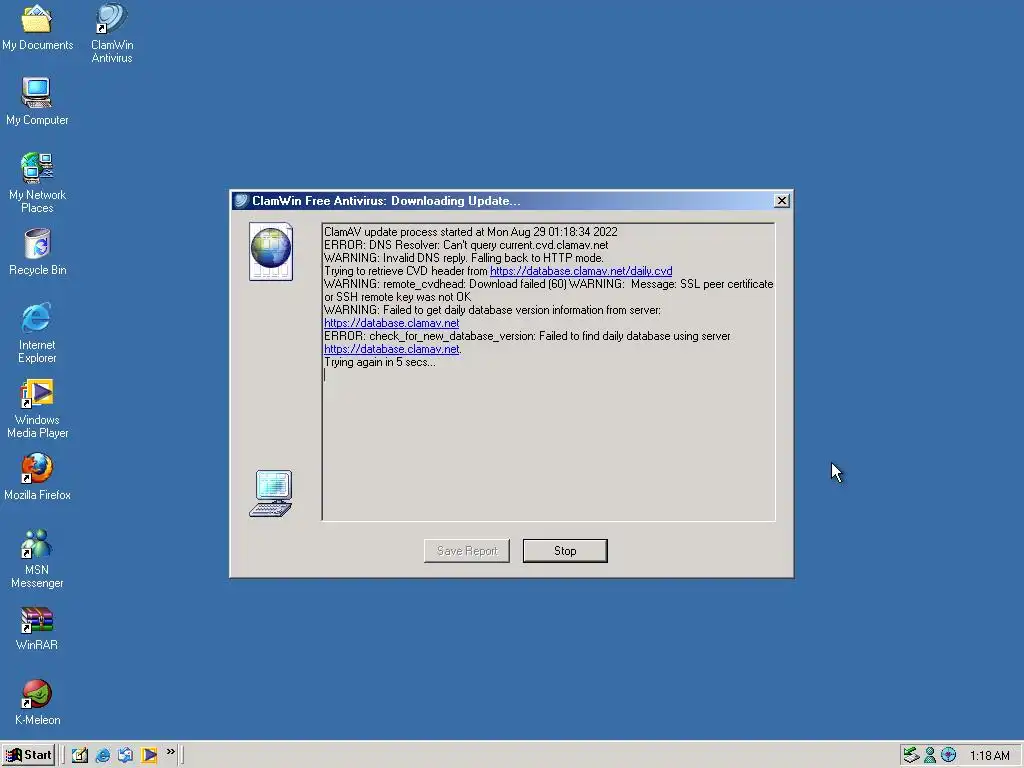Open the My Documents desktop icon
Screen dimensions: 1024x768
click(37, 26)
